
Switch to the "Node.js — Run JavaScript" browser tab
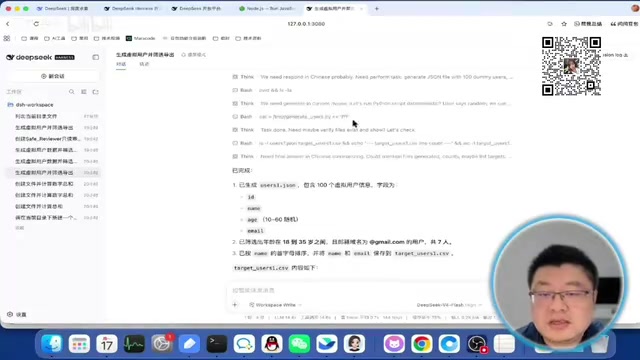pyautogui.click(x=267, y=9)
